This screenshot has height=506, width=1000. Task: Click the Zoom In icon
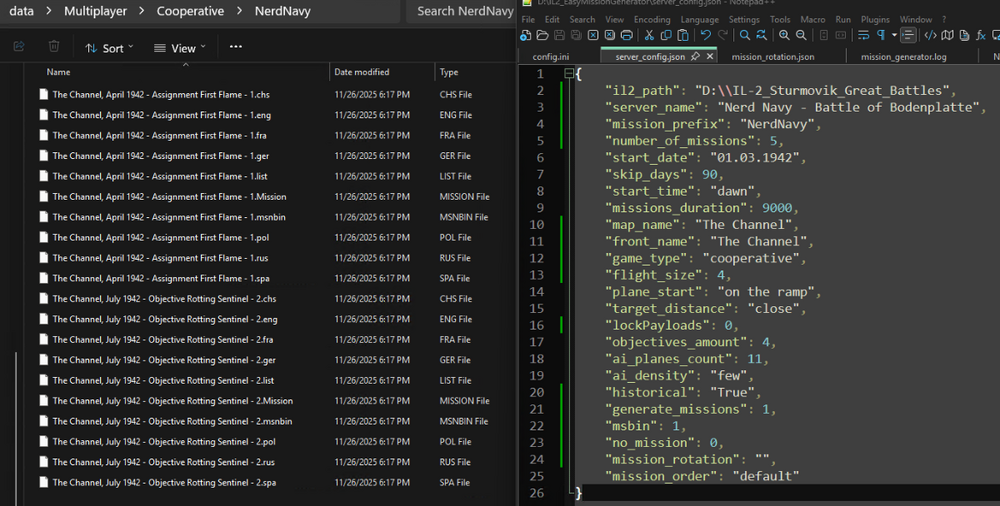point(784,35)
